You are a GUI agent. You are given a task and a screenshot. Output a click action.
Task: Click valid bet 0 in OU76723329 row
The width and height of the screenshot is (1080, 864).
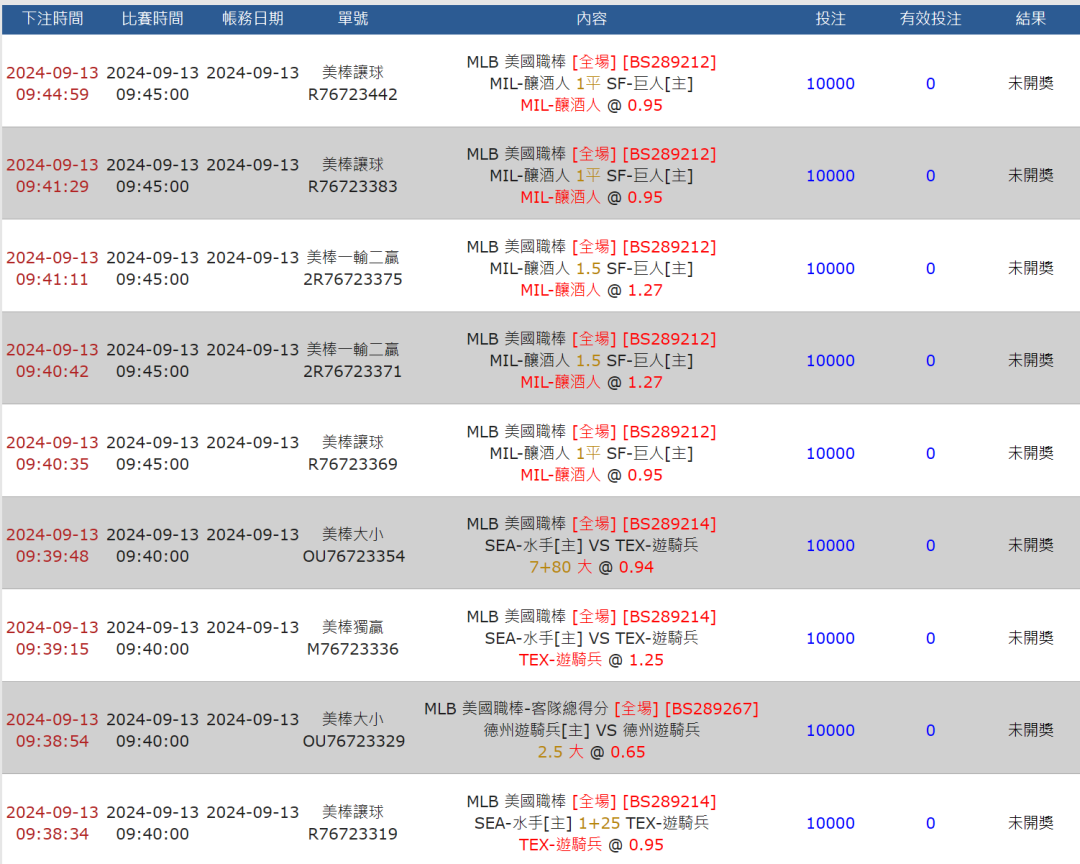click(x=931, y=730)
